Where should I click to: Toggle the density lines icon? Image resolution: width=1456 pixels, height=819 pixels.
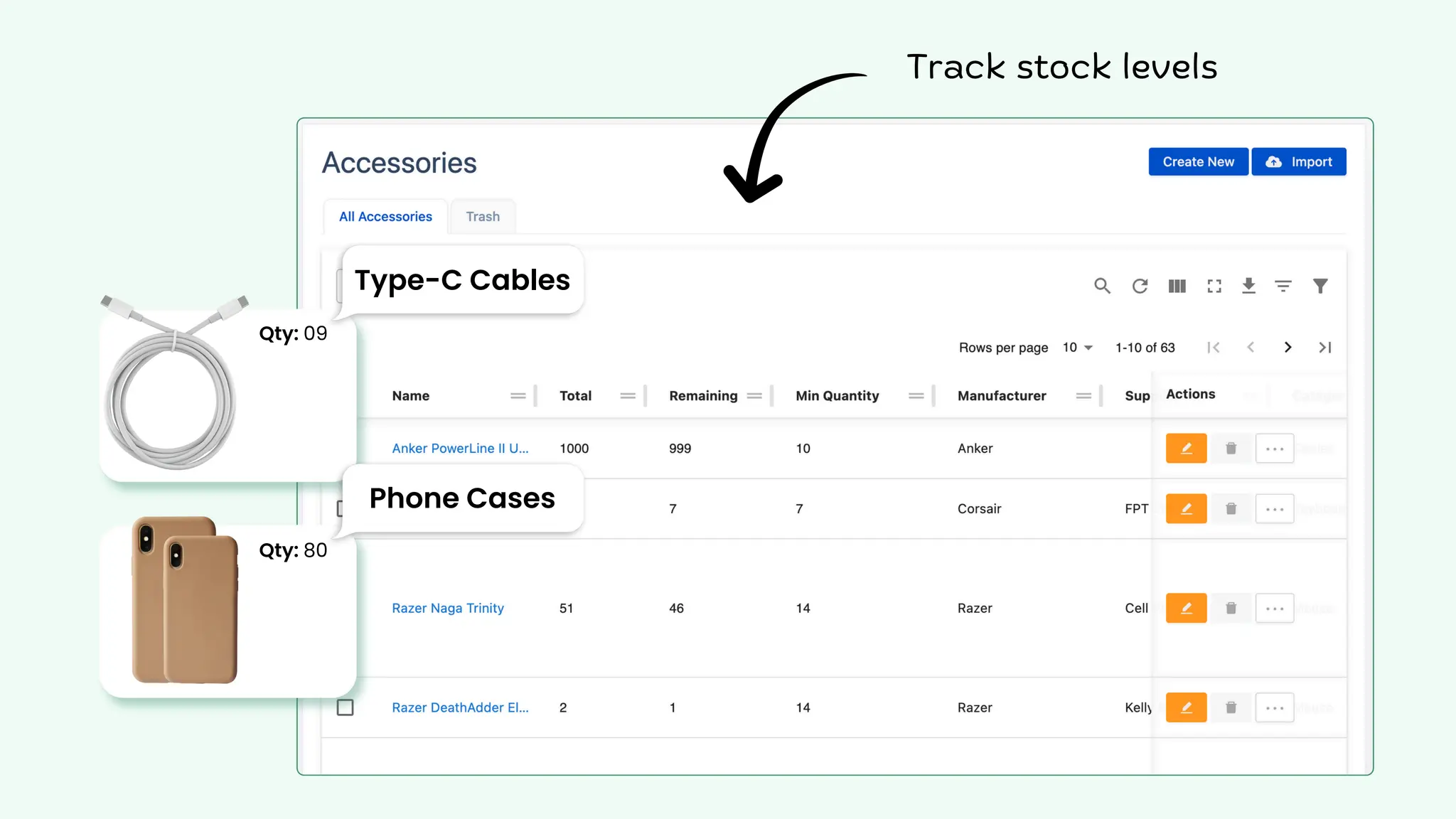[x=1283, y=286]
